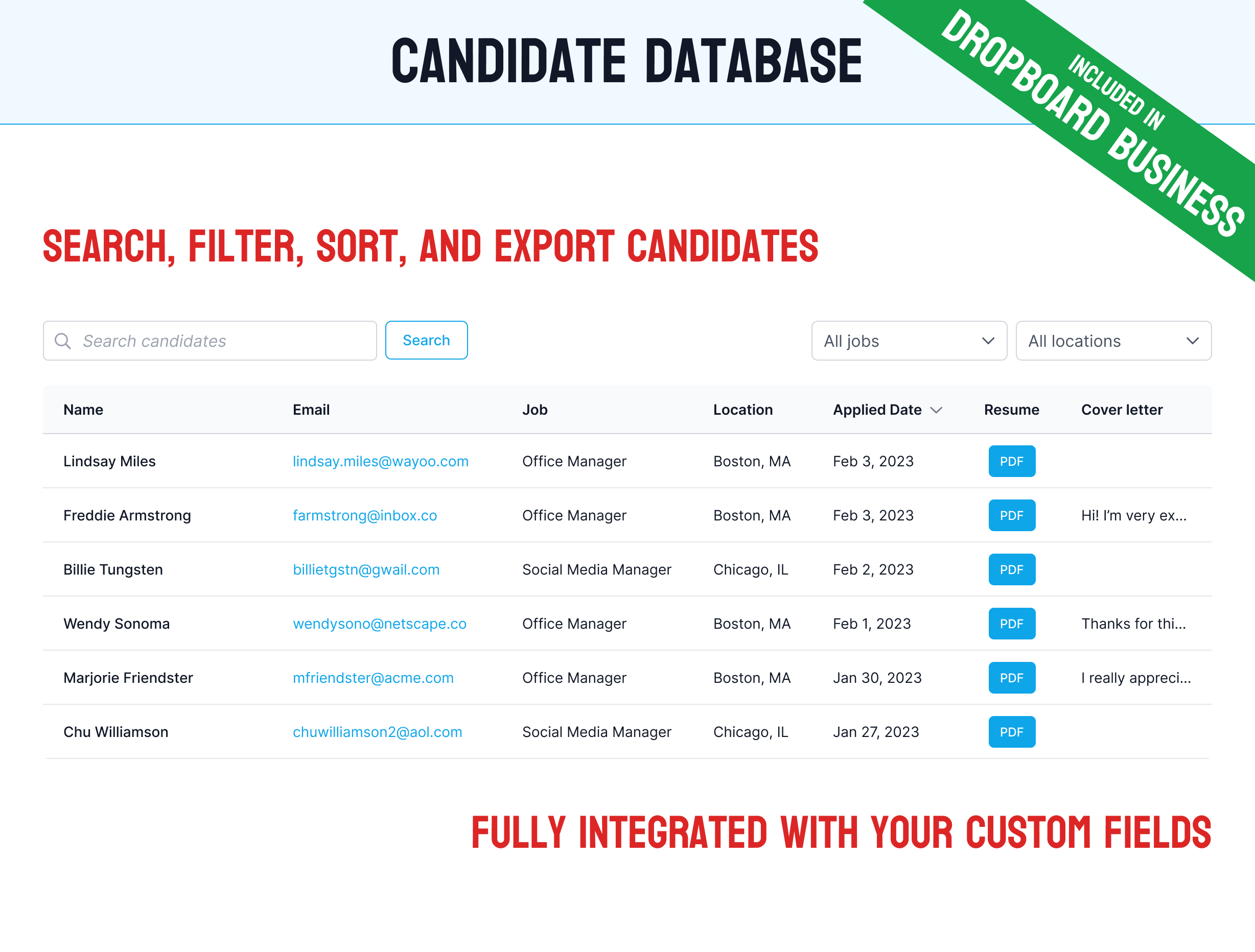Expand the All jobs dropdown
Screen dimensions: 1255x952
(909, 341)
